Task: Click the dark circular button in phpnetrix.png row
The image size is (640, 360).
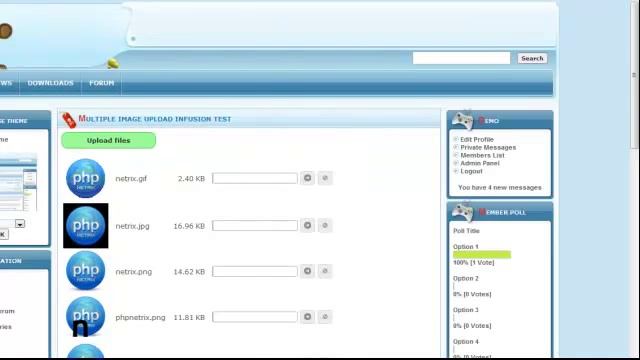Action: pos(307,317)
